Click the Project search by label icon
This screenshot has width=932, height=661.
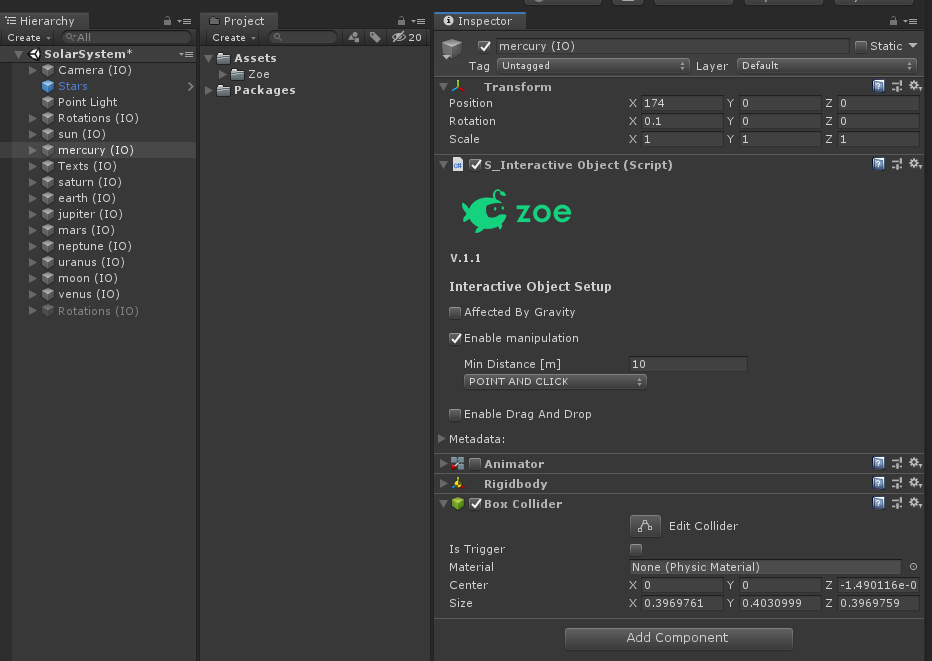click(375, 37)
